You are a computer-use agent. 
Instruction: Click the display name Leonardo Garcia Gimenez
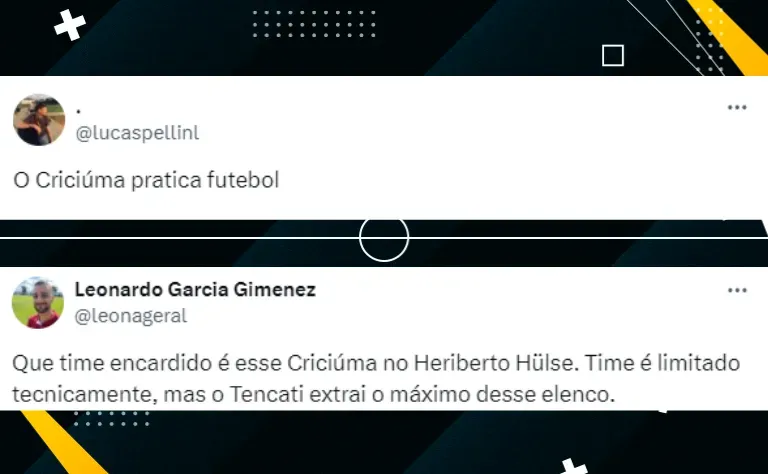195,289
